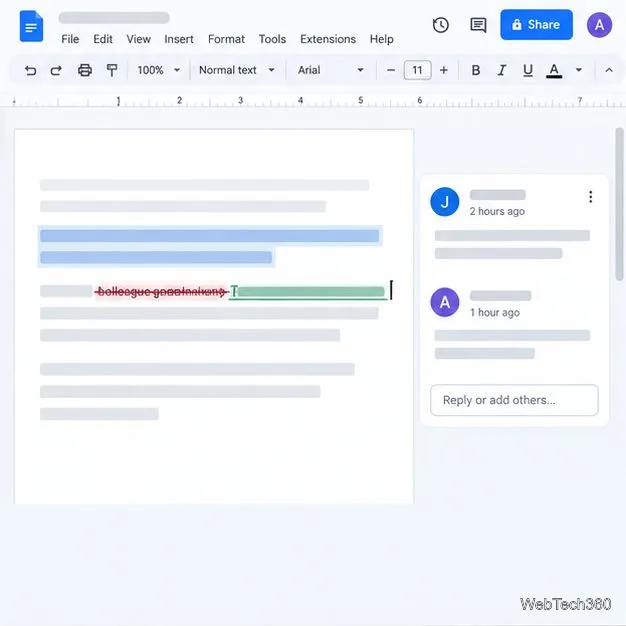
Task: Select the Paint format tool
Action: pos(112,70)
